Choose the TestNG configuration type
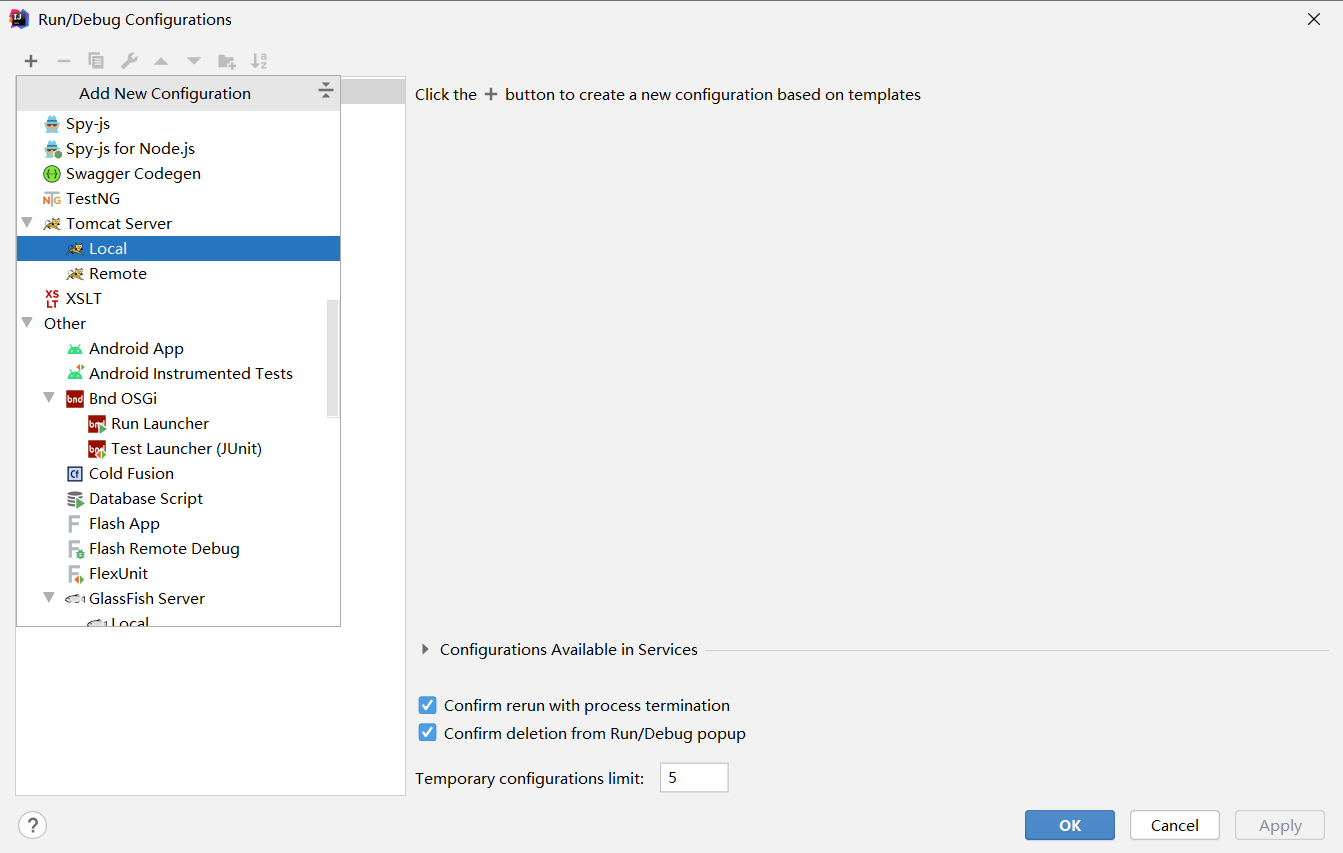This screenshot has width=1343, height=853. [x=92, y=199]
